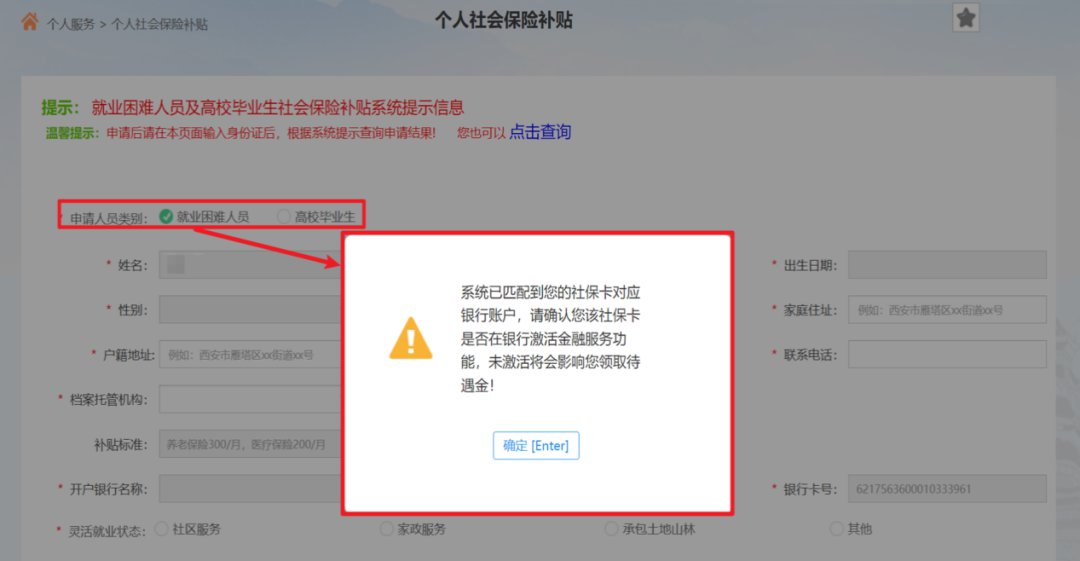Viewport: 1080px width, 561px height.
Task: Click the 姓名 input field
Action: 251,265
